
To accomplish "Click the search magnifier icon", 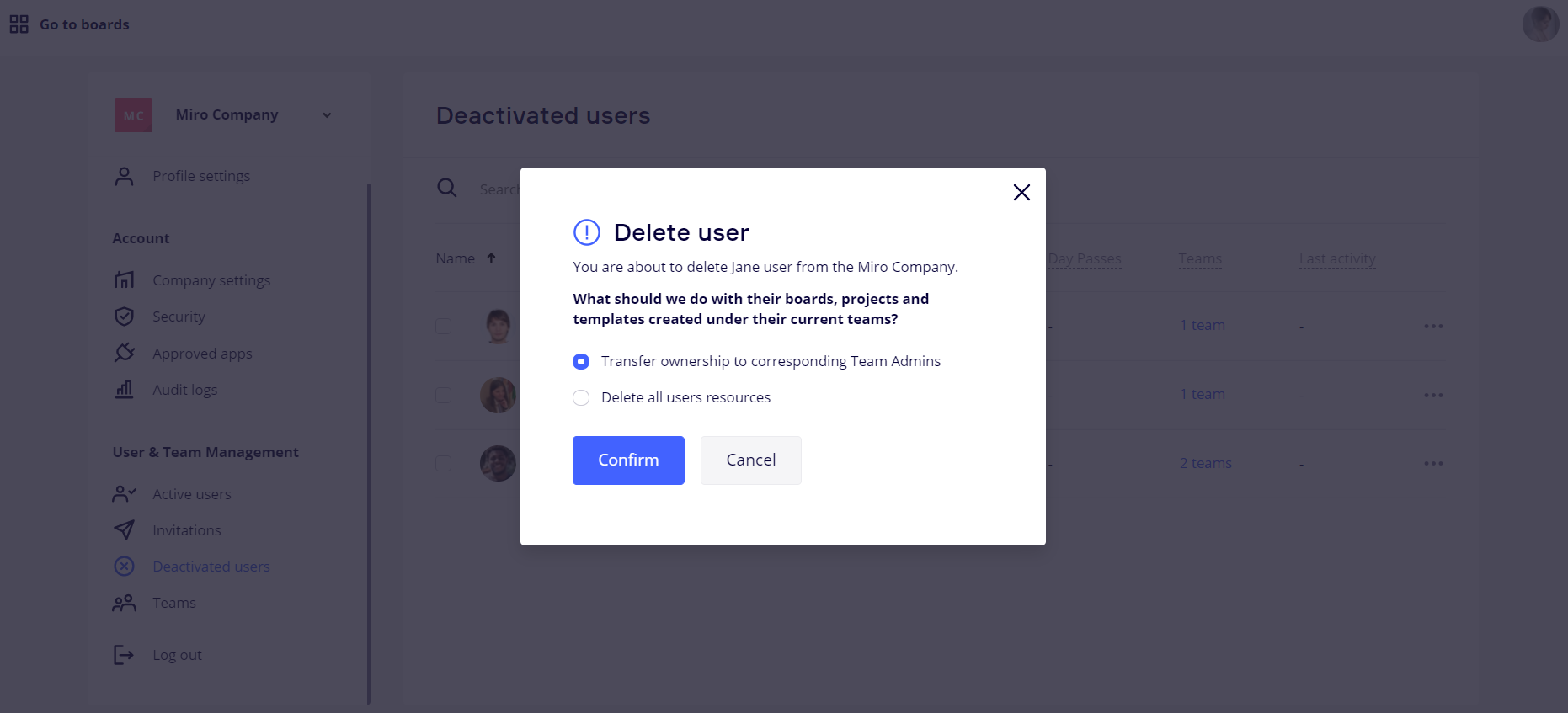I will click(447, 188).
